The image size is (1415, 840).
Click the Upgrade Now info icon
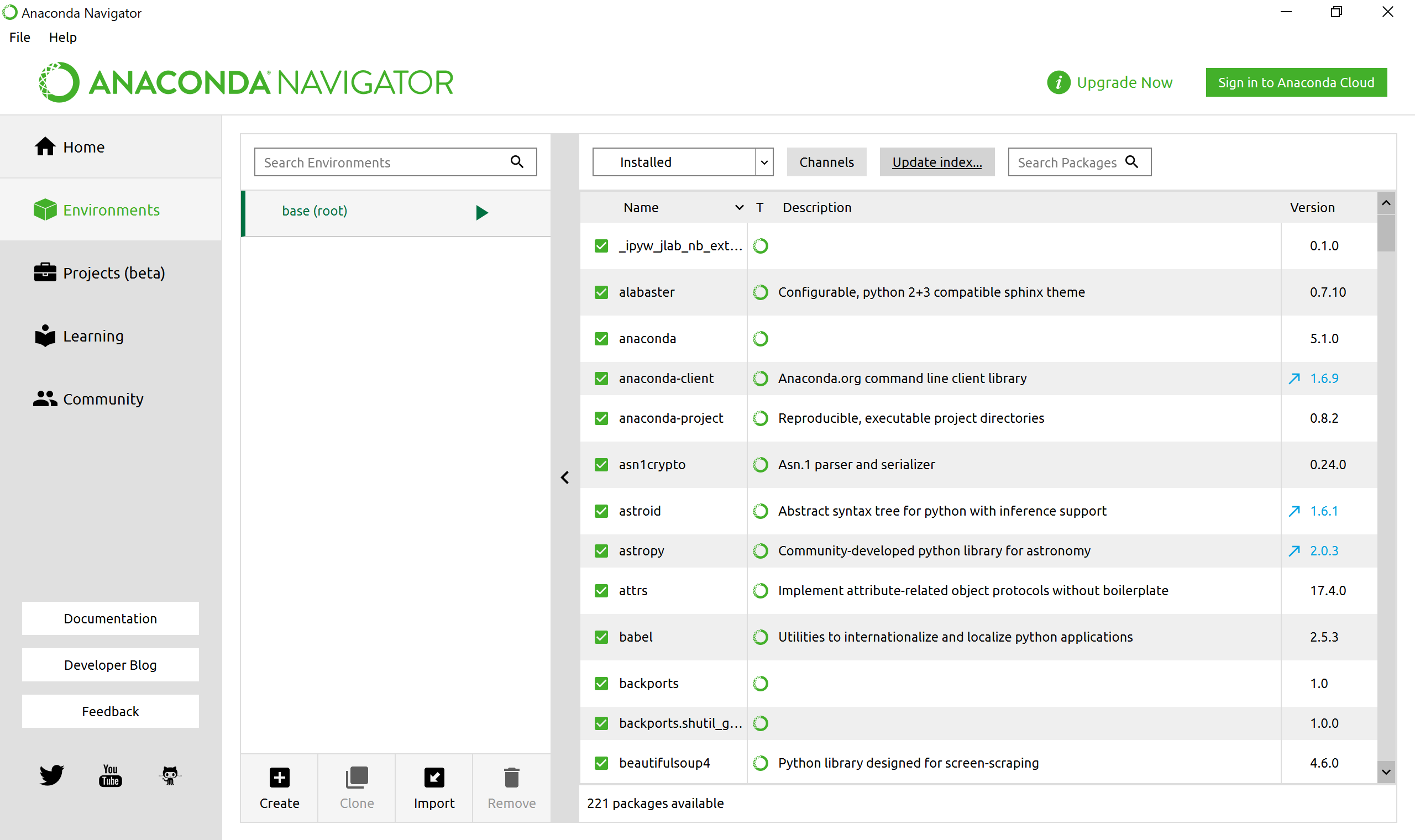1058,83
